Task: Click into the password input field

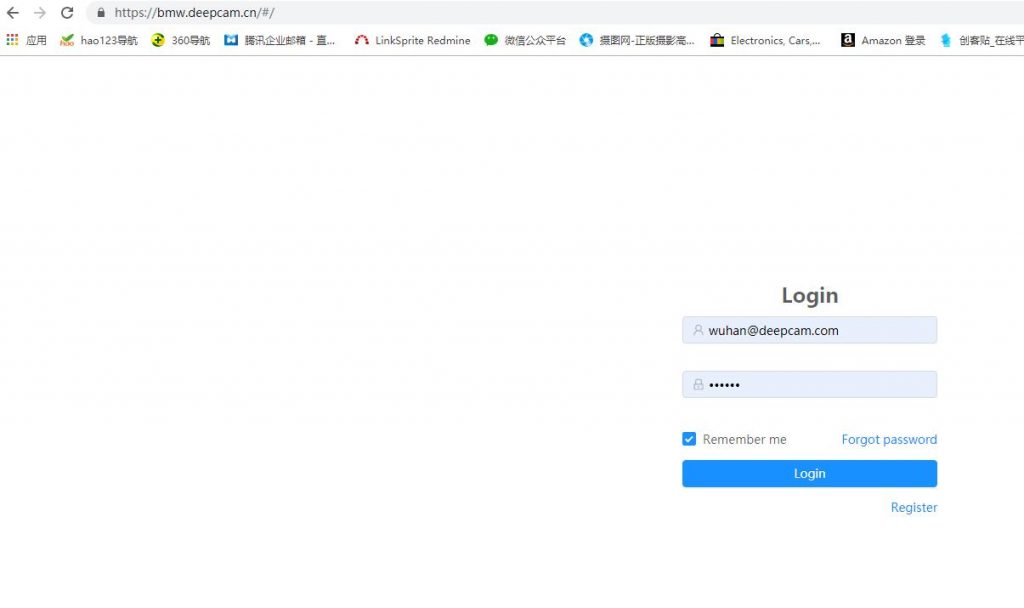Action: click(x=810, y=385)
